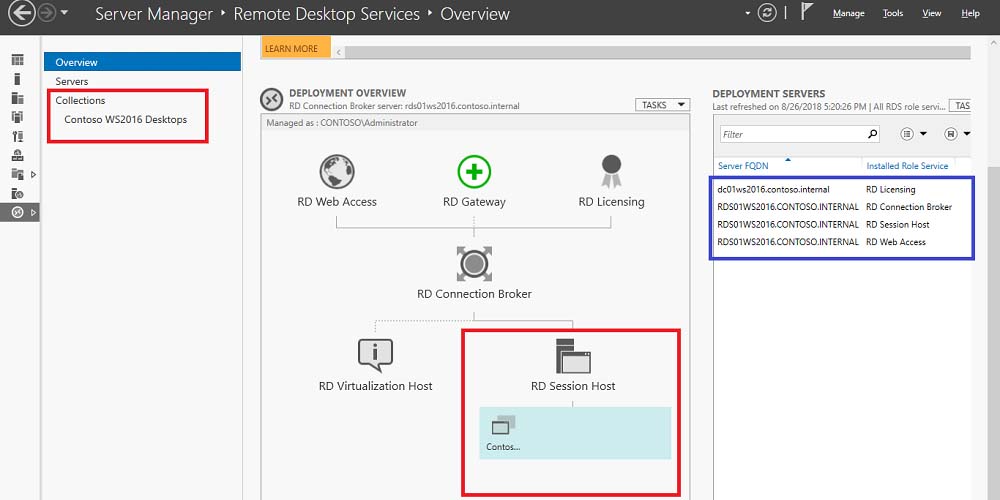
Task: Sort by Installed Role Service column
Action: click(907, 166)
